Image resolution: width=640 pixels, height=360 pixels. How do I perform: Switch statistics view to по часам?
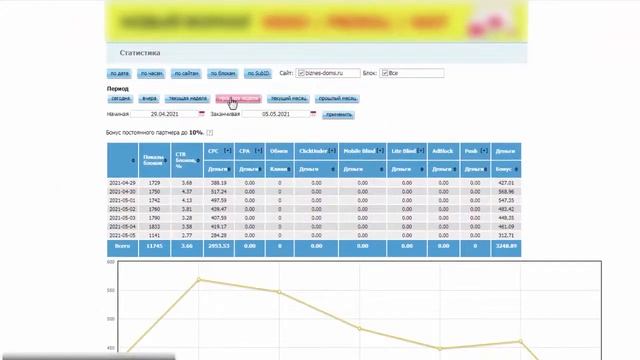click(x=151, y=73)
